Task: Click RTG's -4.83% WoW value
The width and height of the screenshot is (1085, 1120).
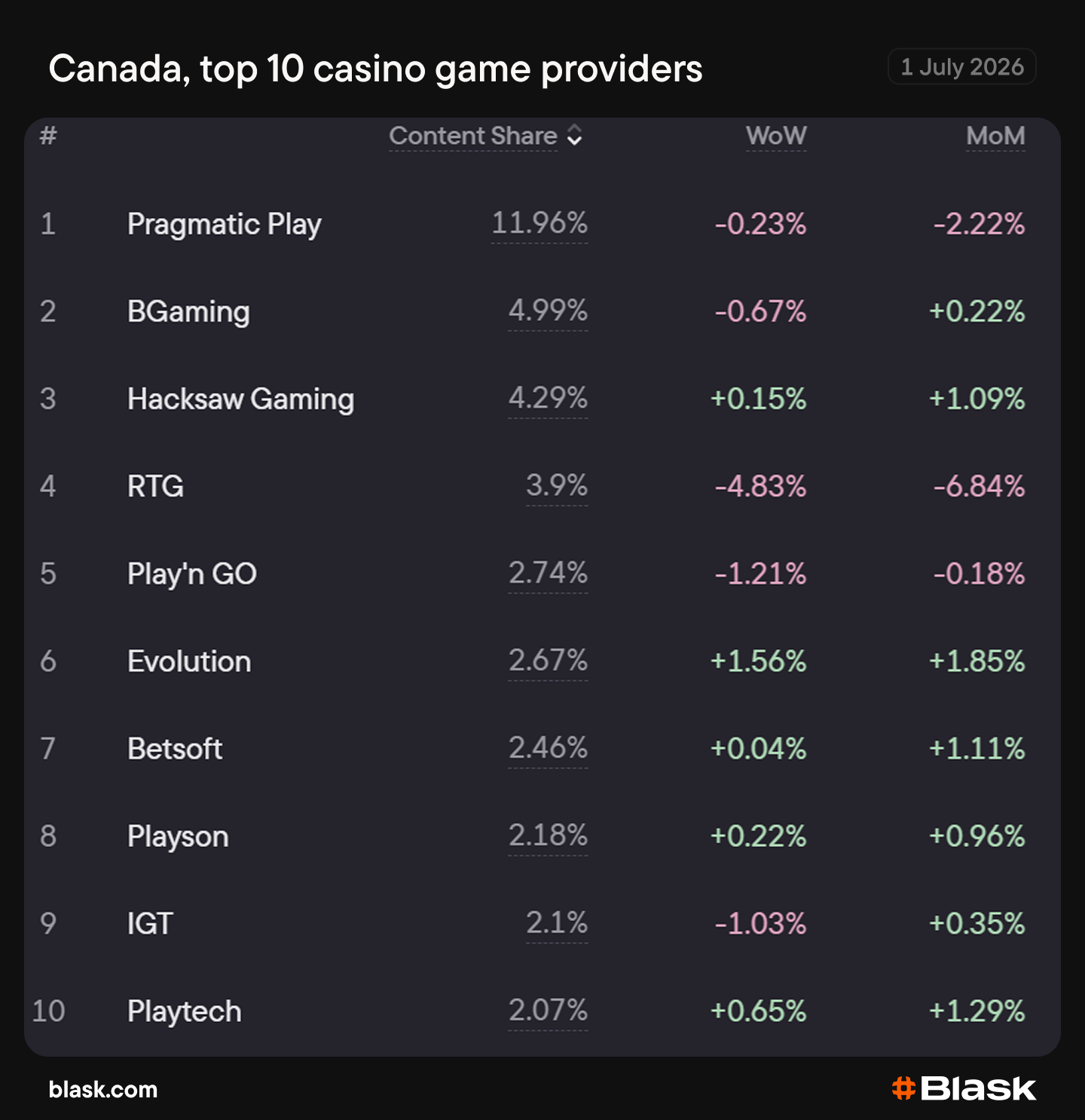Action: coord(760,487)
